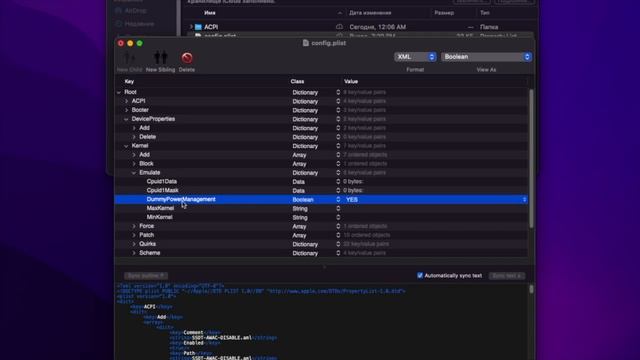The height and width of the screenshot is (360, 640).
Task: Sort Finder list by Имя column
Action: pyautogui.click(x=210, y=13)
